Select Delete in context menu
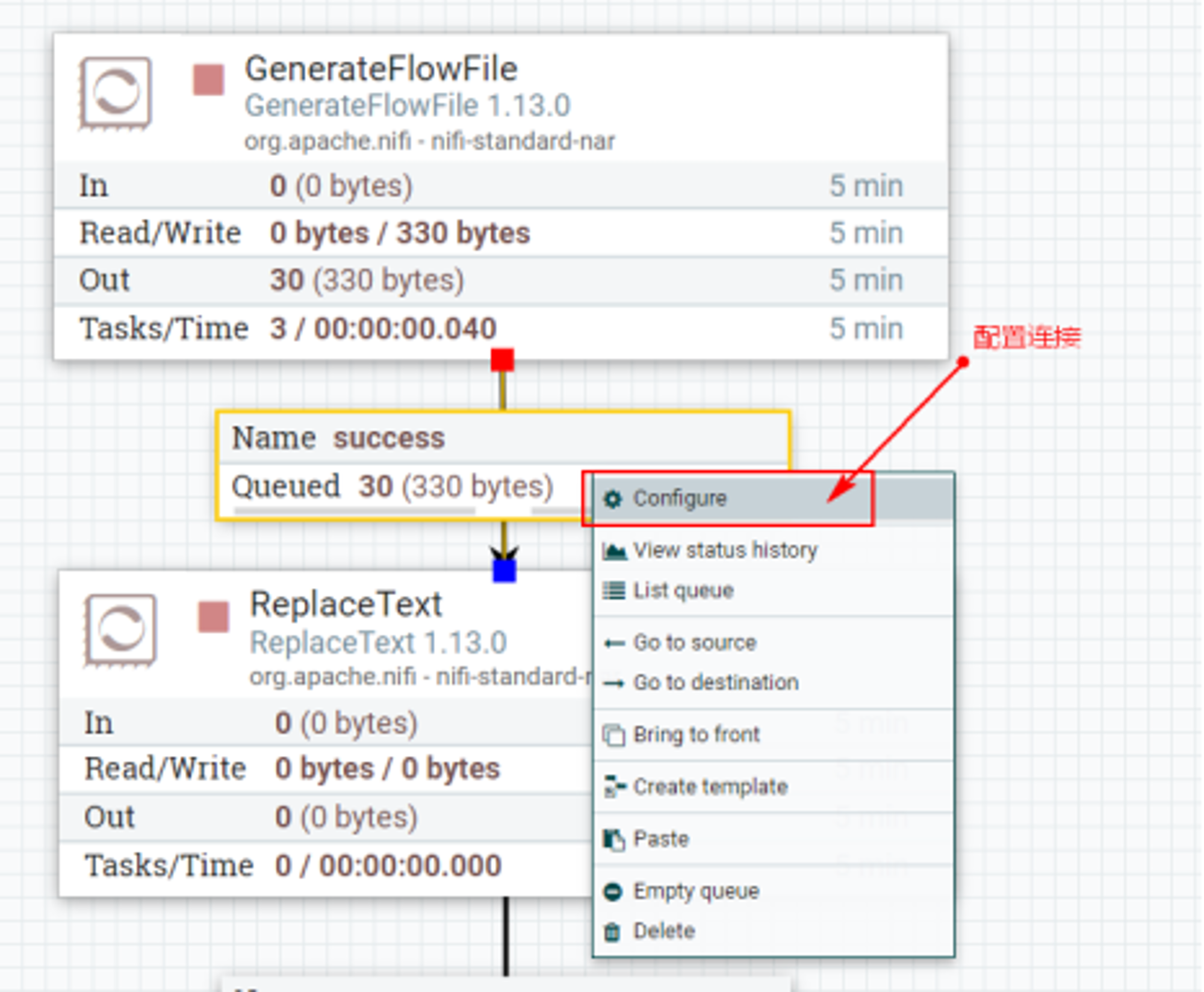The width and height of the screenshot is (1204, 992). [774, 932]
